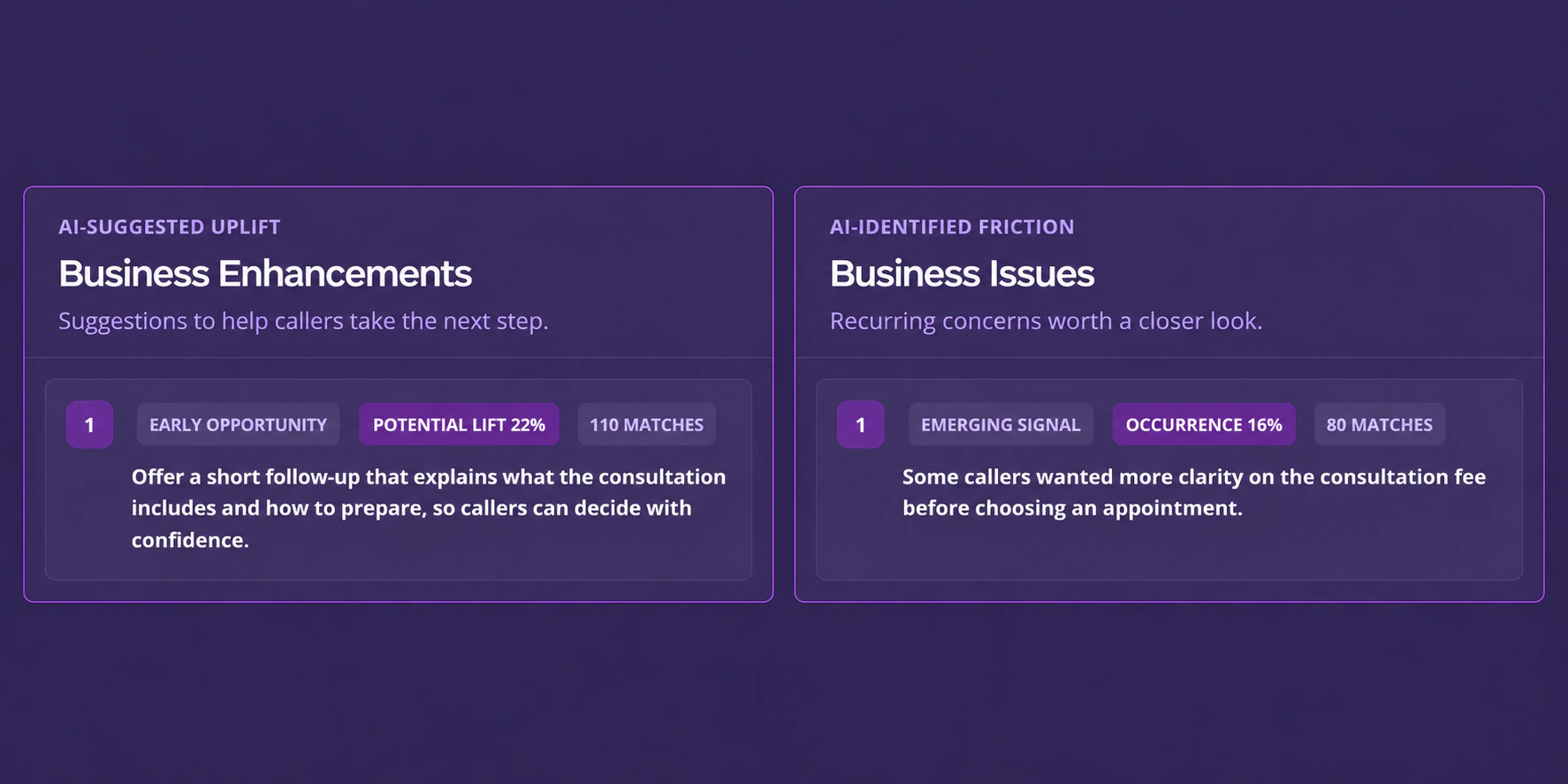
Task: Click the AI-SUGGESTED UPLIFT label
Action: [170, 227]
